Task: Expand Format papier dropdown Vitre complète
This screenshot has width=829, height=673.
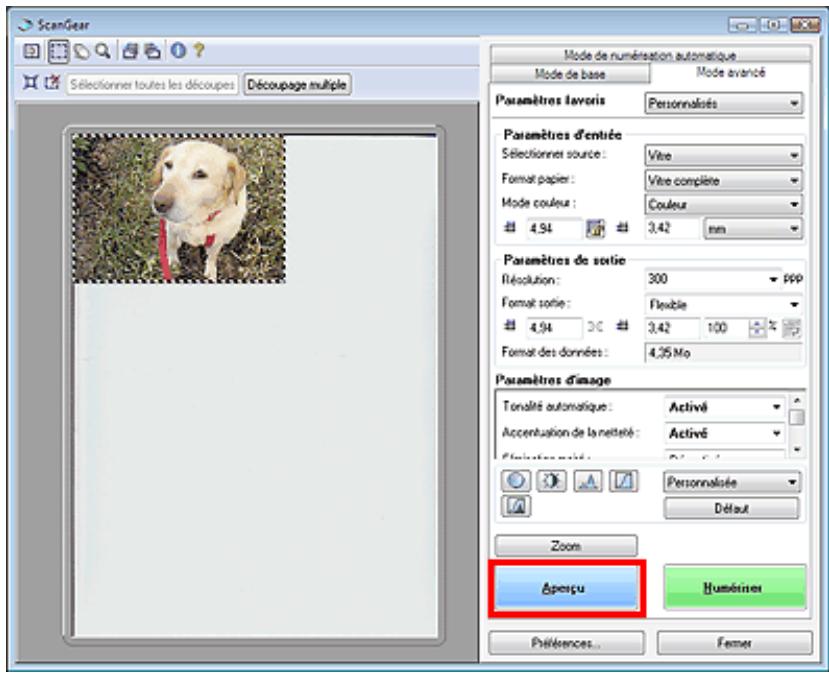Action: [724, 180]
